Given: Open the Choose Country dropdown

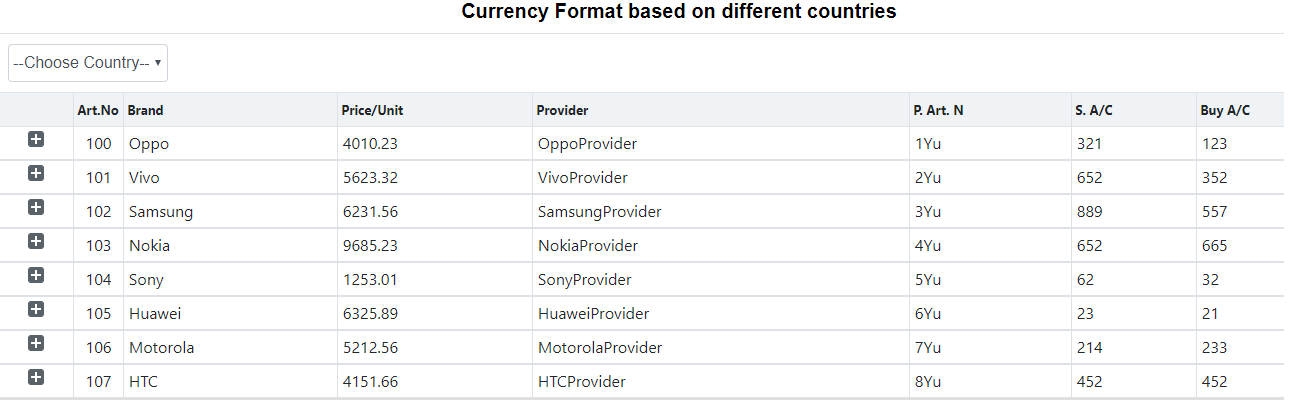Looking at the screenshot, I should [88, 63].
